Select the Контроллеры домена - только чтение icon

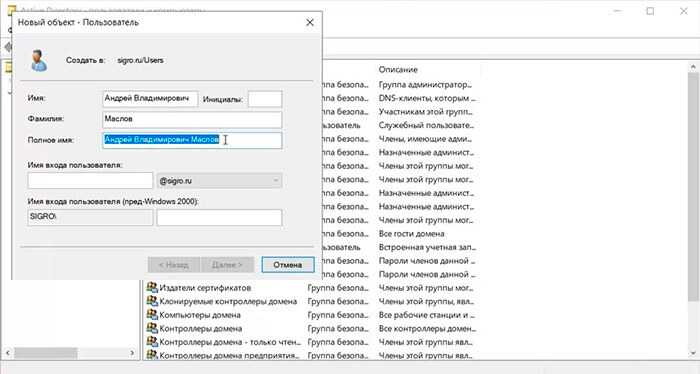click(x=152, y=341)
